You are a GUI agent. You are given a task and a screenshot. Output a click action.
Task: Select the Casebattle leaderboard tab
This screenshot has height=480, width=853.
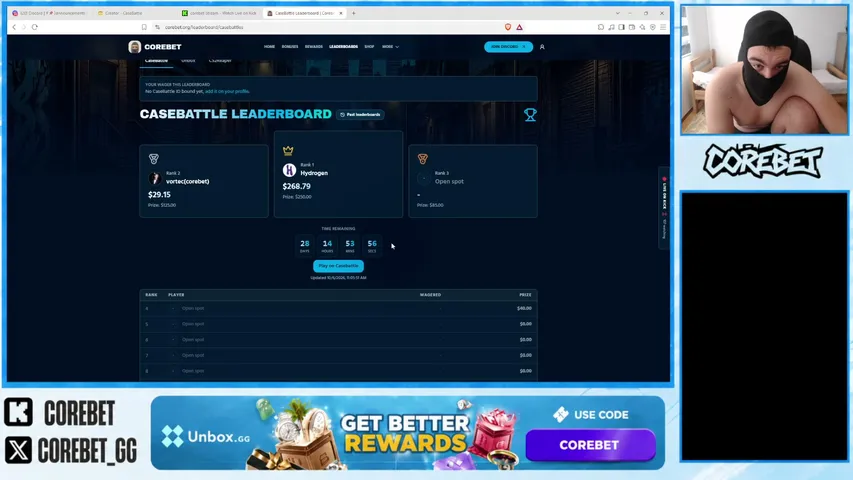click(x=156, y=61)
